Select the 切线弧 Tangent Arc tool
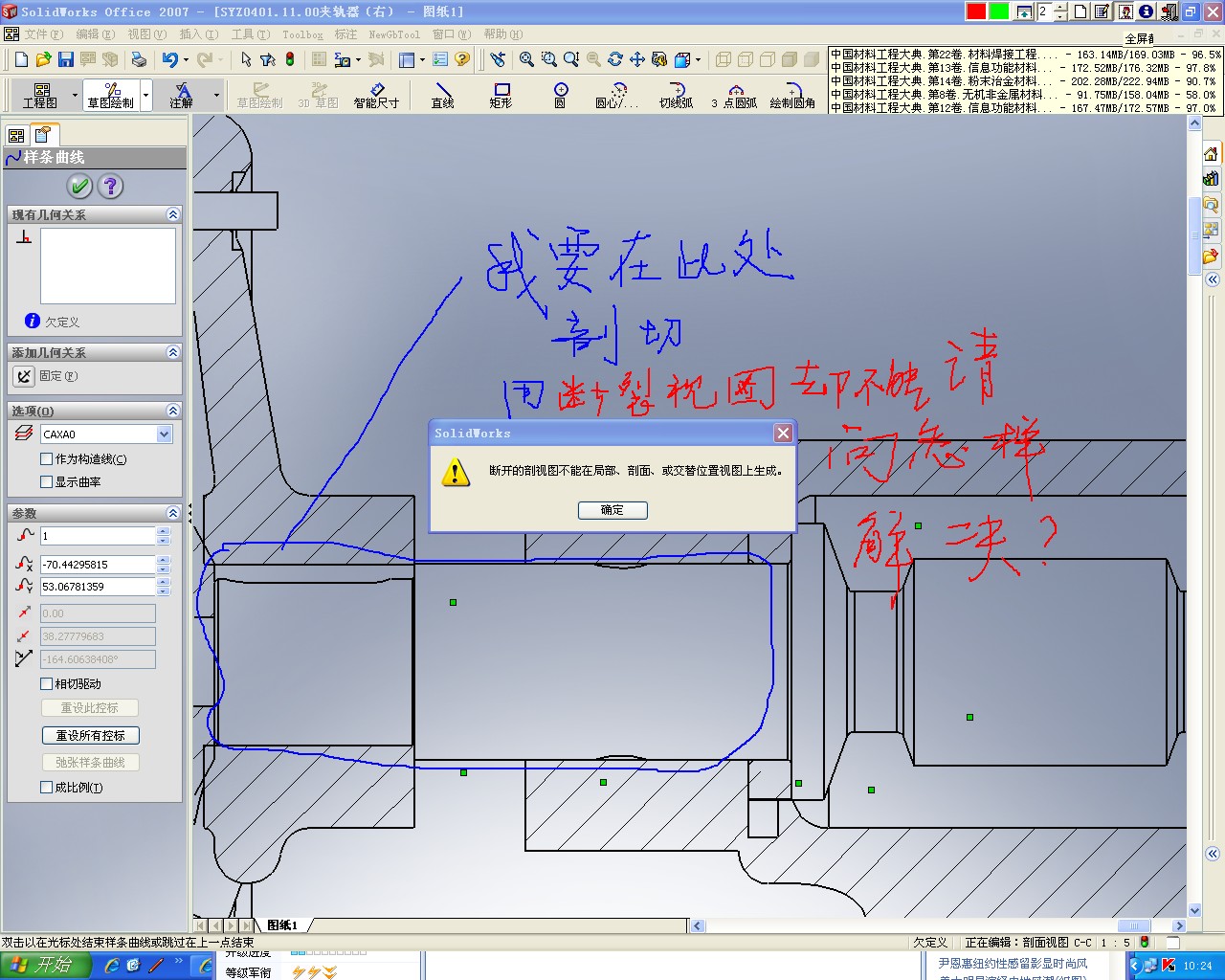The width and height of the screenshot is (1225, 980). tap(676, 95)
